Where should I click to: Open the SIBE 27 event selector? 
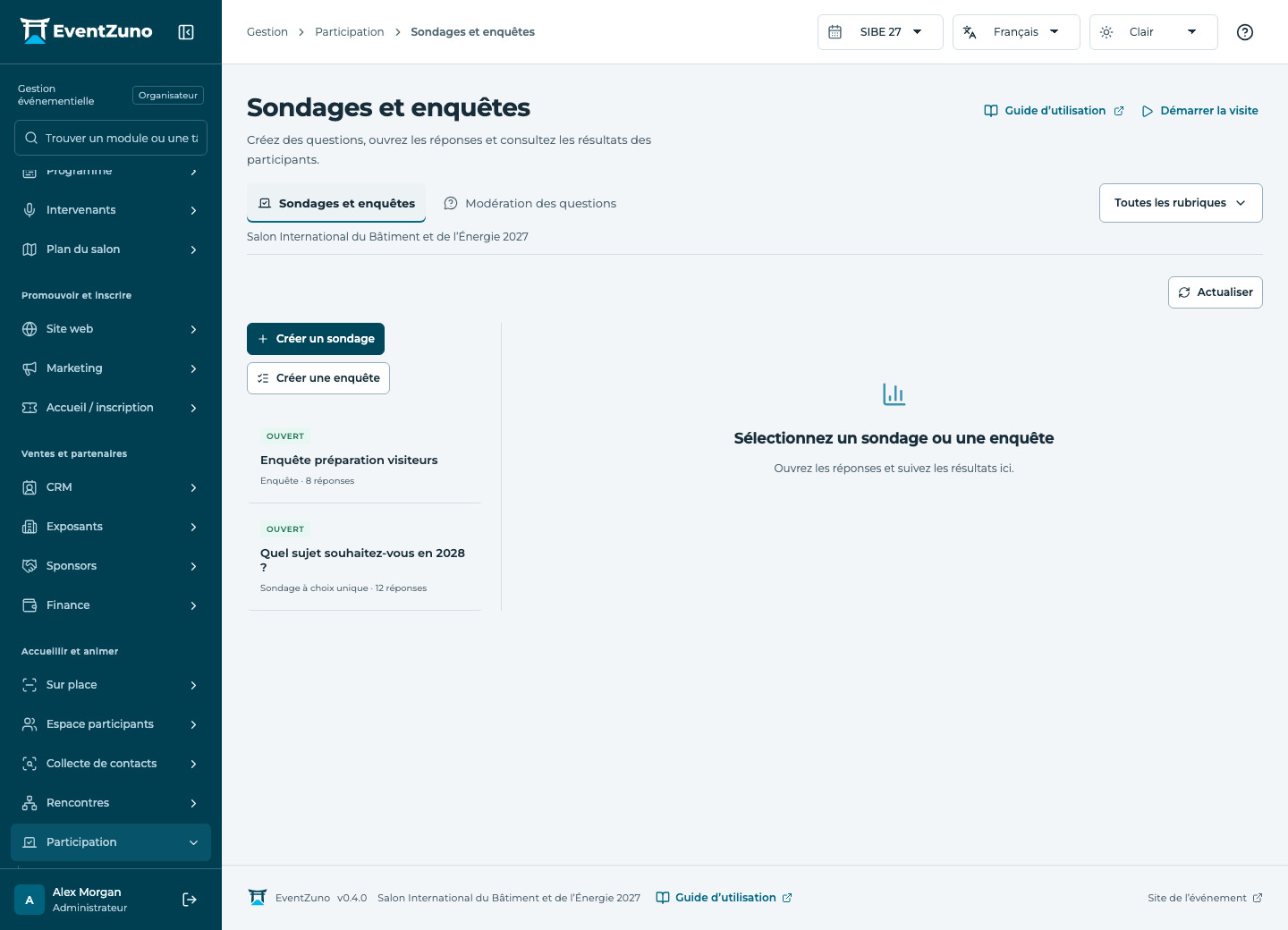880,32
